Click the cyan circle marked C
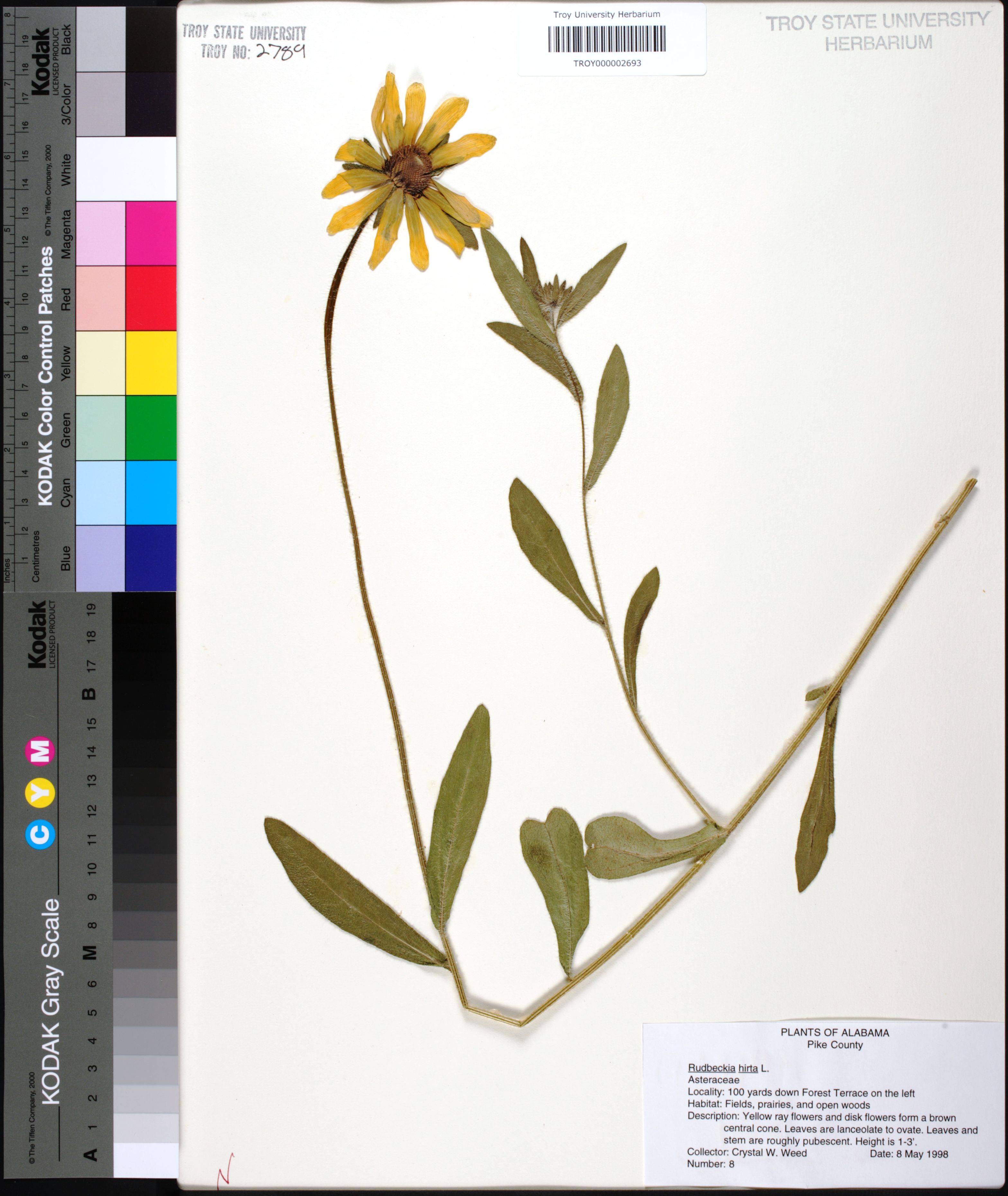The height and width of the screenshot is (1196, 1008). coord(40,834)
